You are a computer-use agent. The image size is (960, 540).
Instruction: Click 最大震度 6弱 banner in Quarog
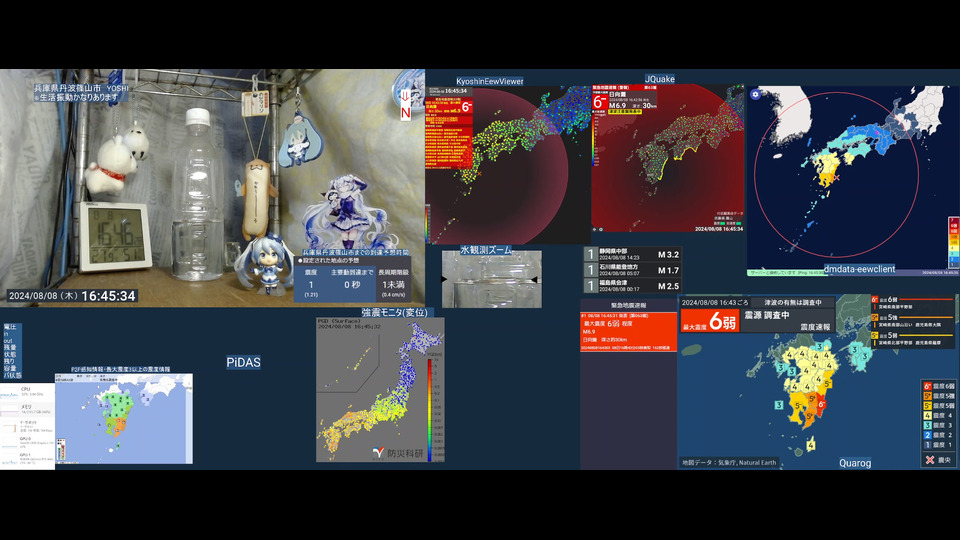[710, 321]
